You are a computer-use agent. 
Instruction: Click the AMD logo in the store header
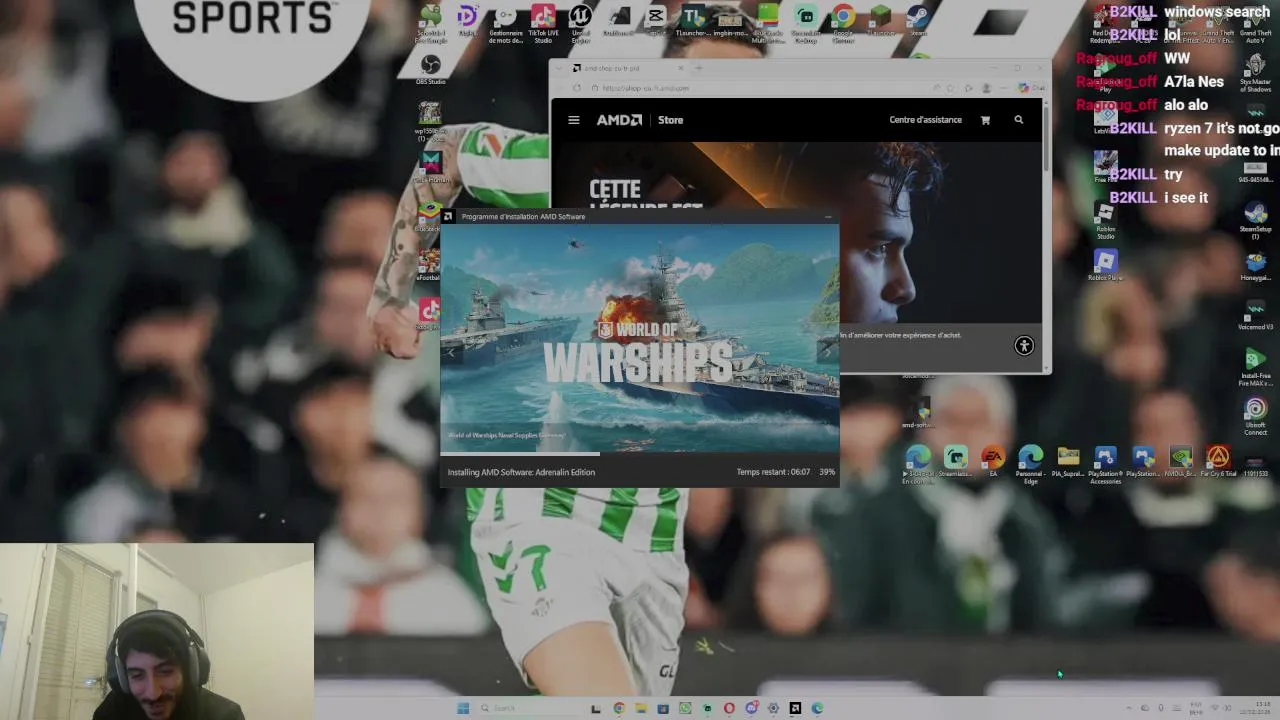(x=619, y=120)
